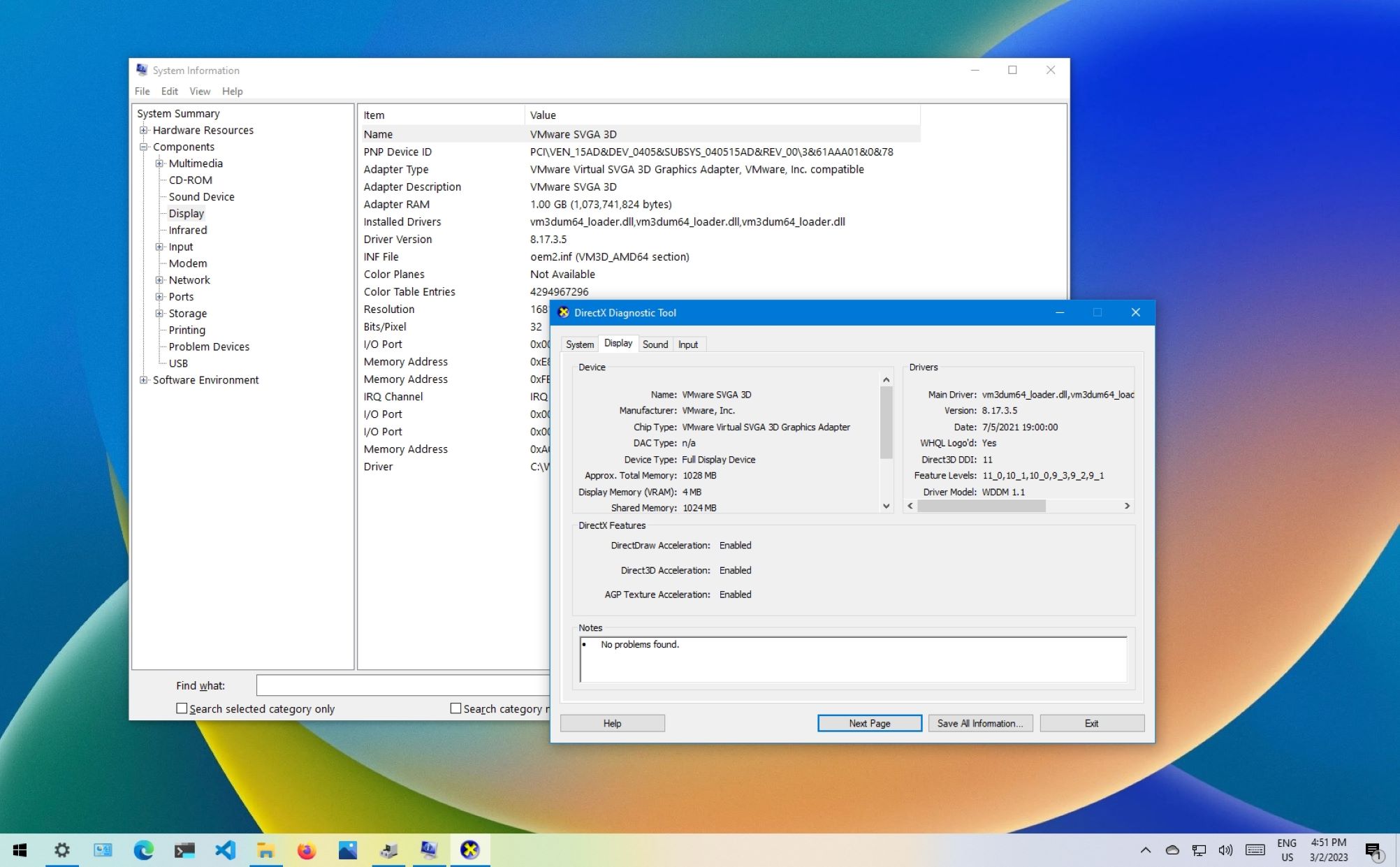The width and height of the screenshot is (1400, 867).
Task: Open the Settings gear on the taskbar
Action: tap(61, 850)
